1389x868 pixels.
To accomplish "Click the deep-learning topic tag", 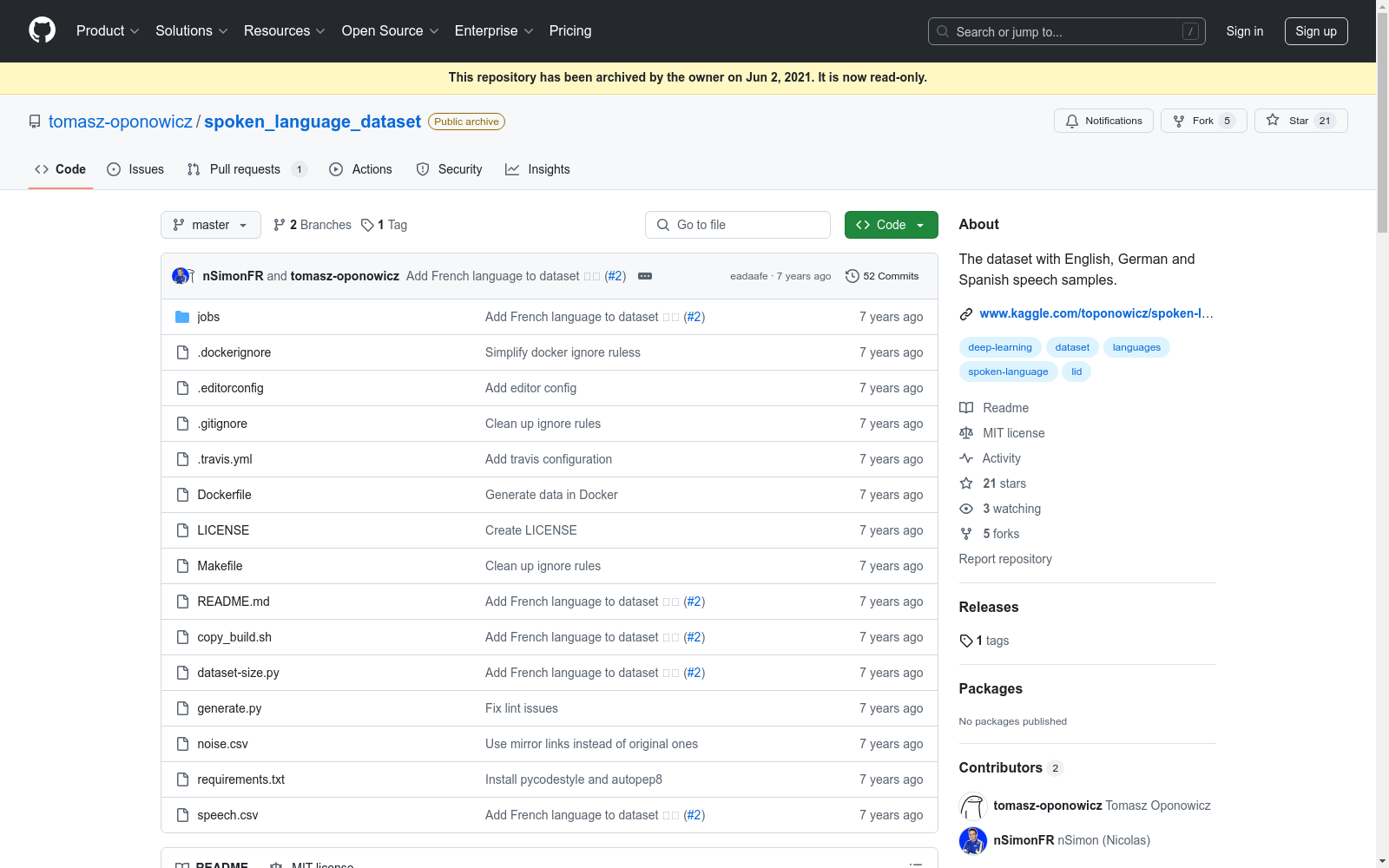I will [1000, 347].
